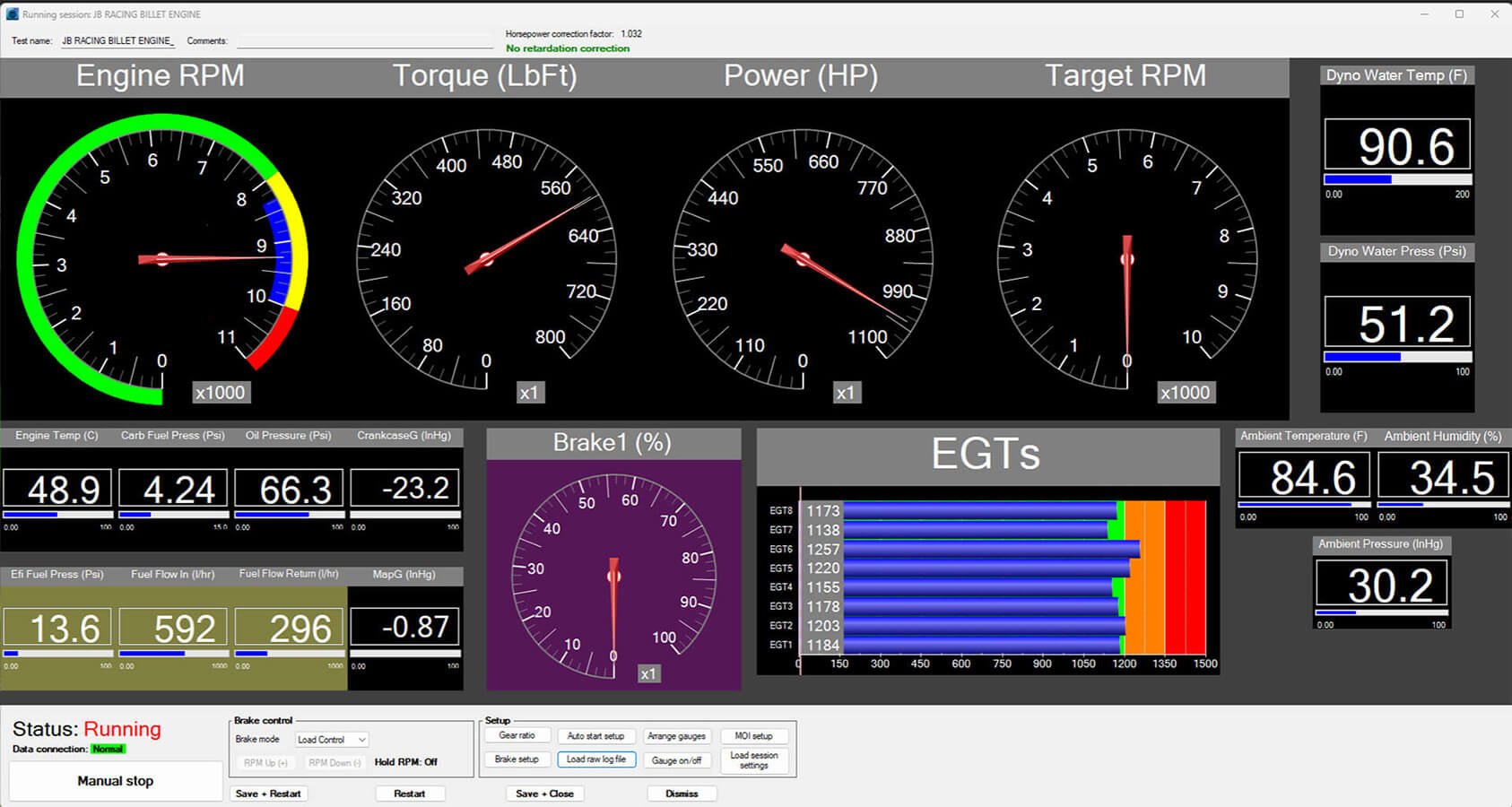Select the Torque (LbFt) dial gauge
Viewport: 1512px width, 807px height.
pos(484,260)
